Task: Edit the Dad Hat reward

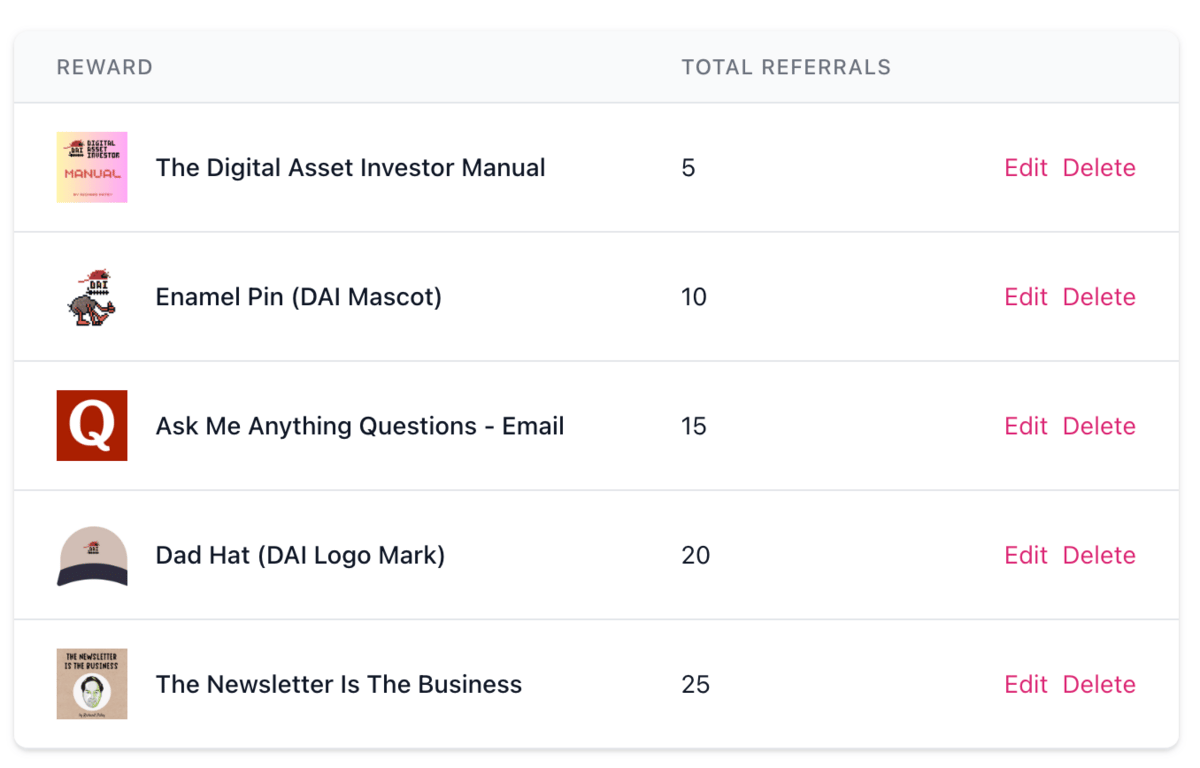Action: pos(1025,555)
